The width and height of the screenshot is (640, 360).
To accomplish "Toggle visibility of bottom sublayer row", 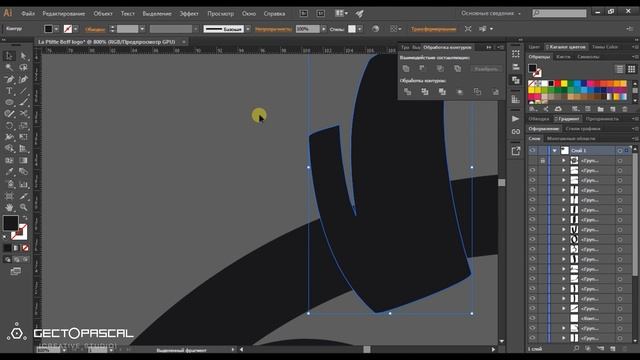I will [x=532, y=338].
